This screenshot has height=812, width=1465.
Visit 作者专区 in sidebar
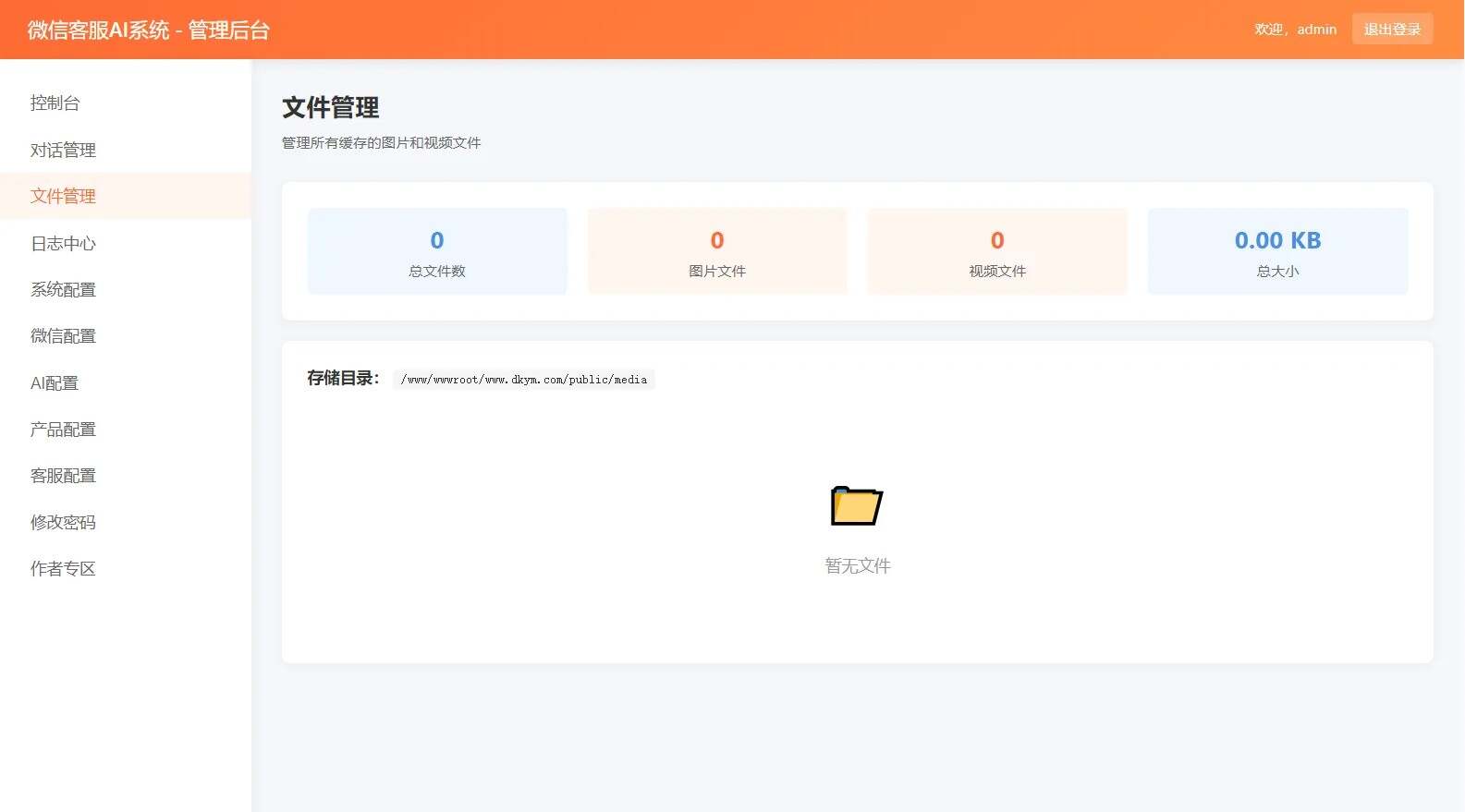(x=63, y=569)
